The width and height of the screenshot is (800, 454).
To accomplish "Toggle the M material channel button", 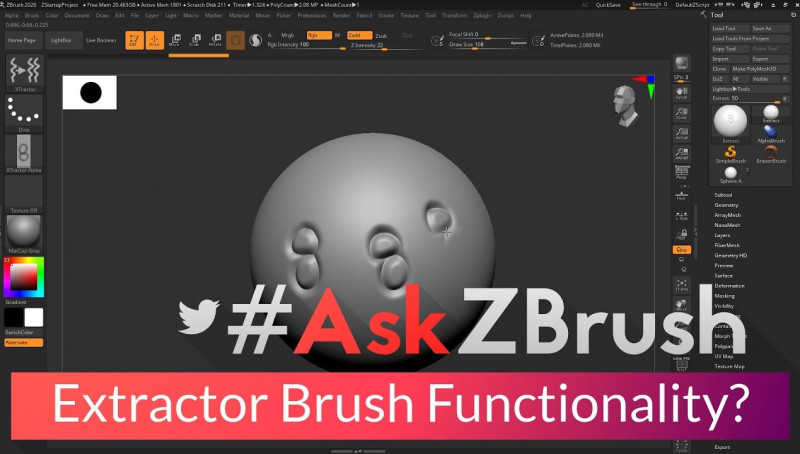I will 337,35.
